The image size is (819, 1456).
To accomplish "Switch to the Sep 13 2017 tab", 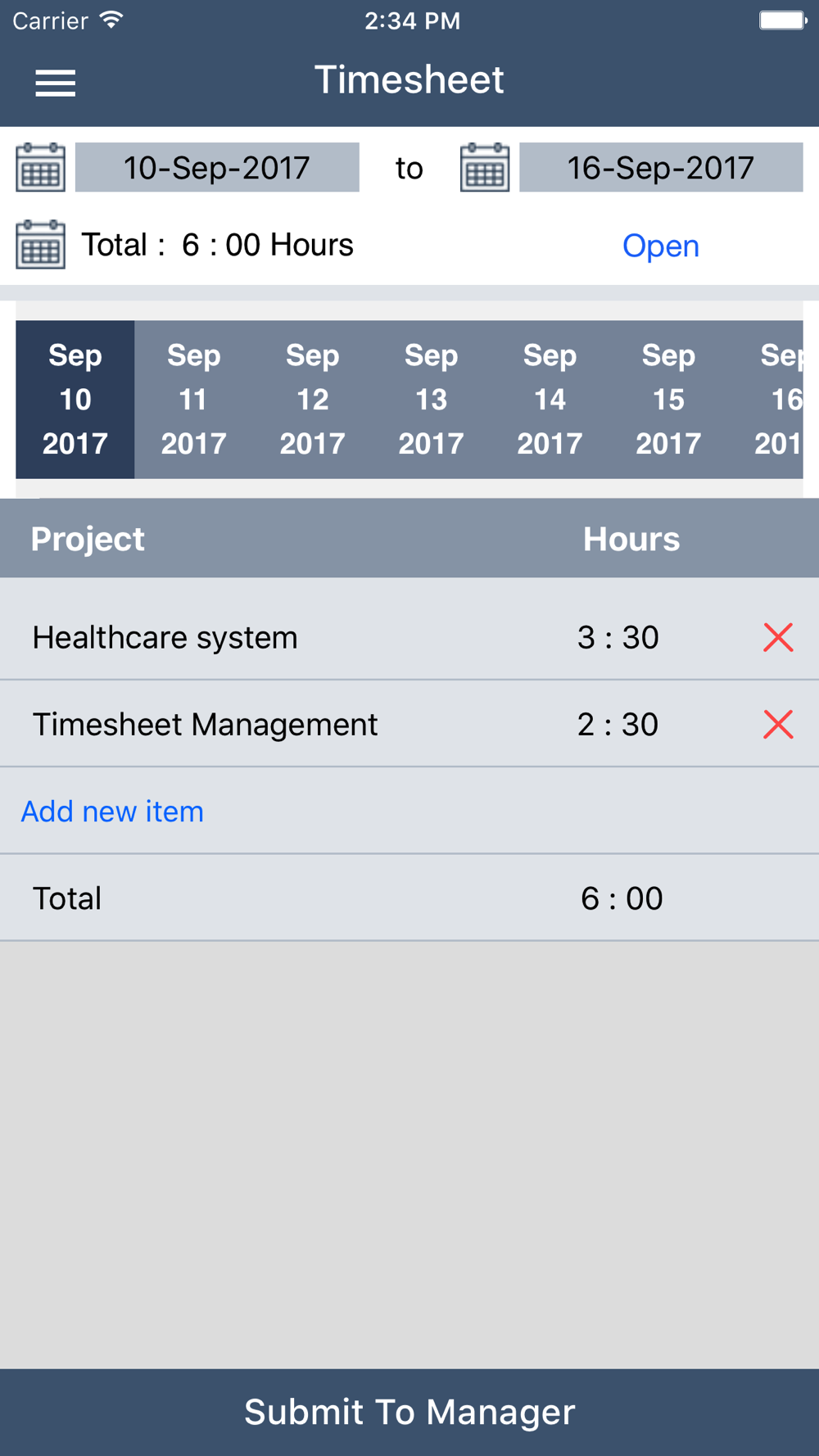I will 432,400.
